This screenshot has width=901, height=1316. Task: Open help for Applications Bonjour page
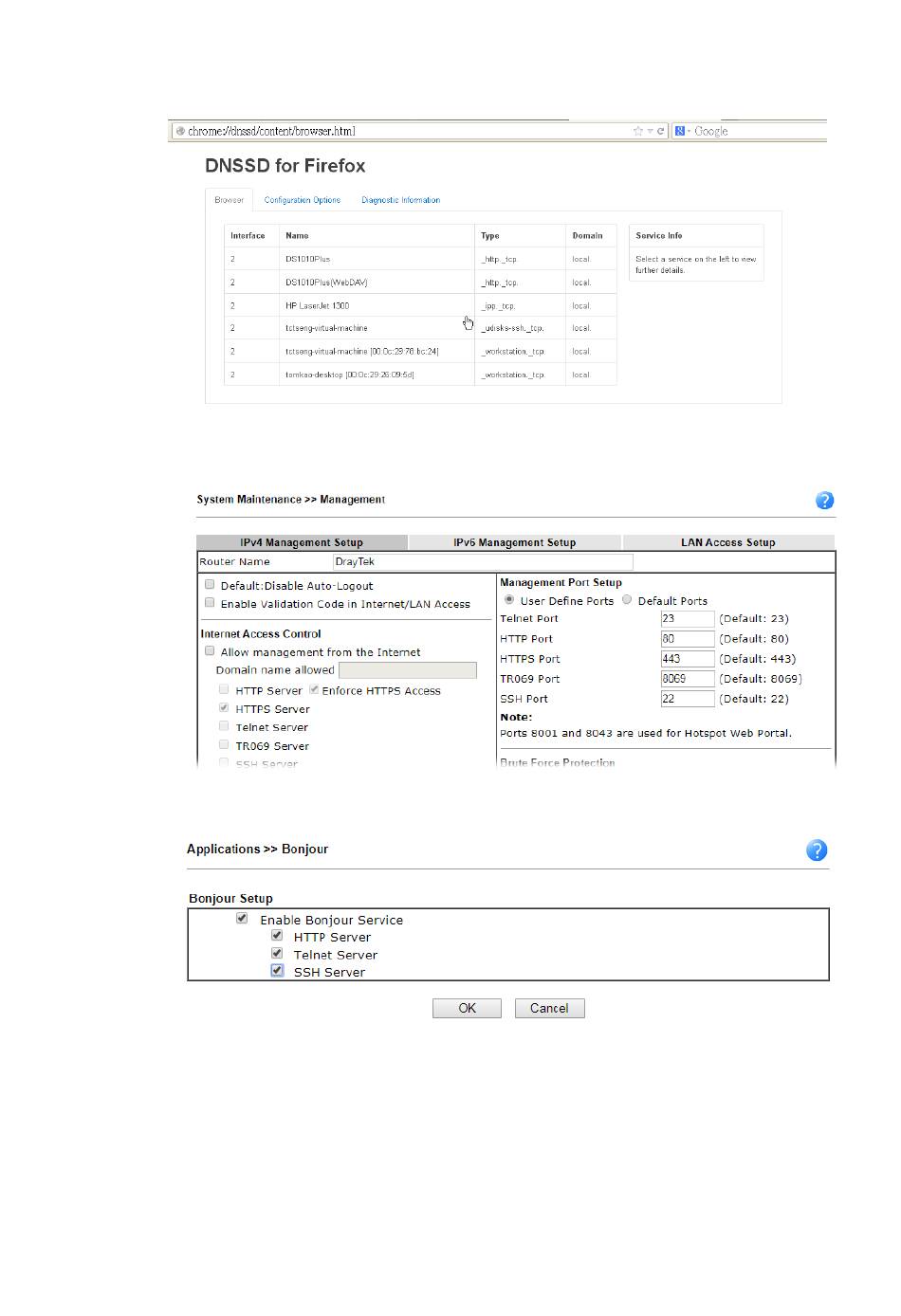point(817,850)
